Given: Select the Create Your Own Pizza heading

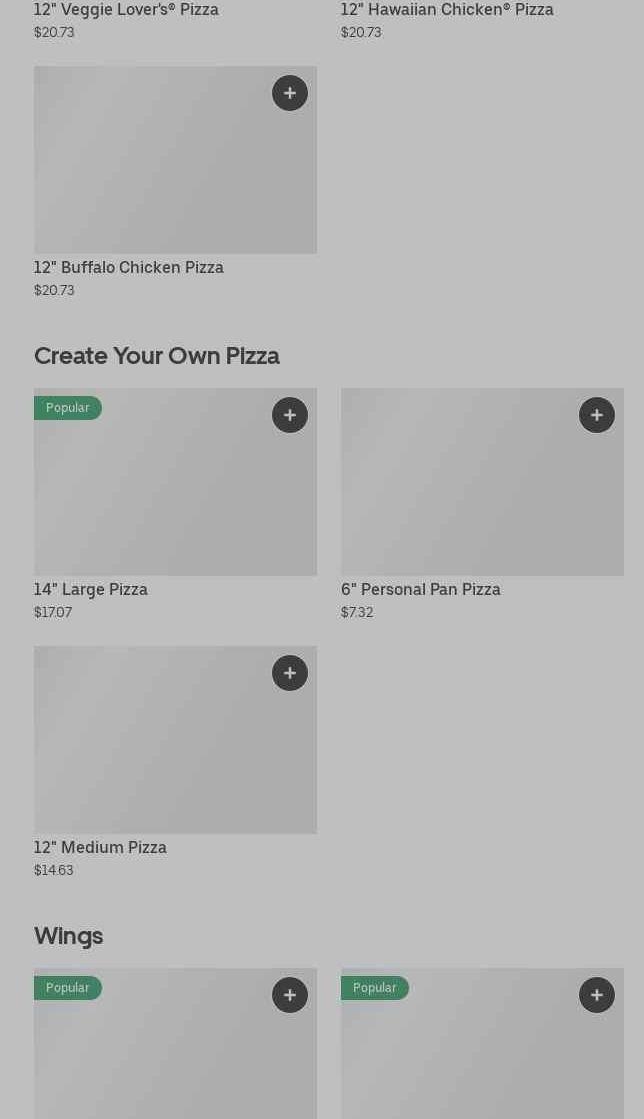Looking at the screenshot, I should [157, 356].
